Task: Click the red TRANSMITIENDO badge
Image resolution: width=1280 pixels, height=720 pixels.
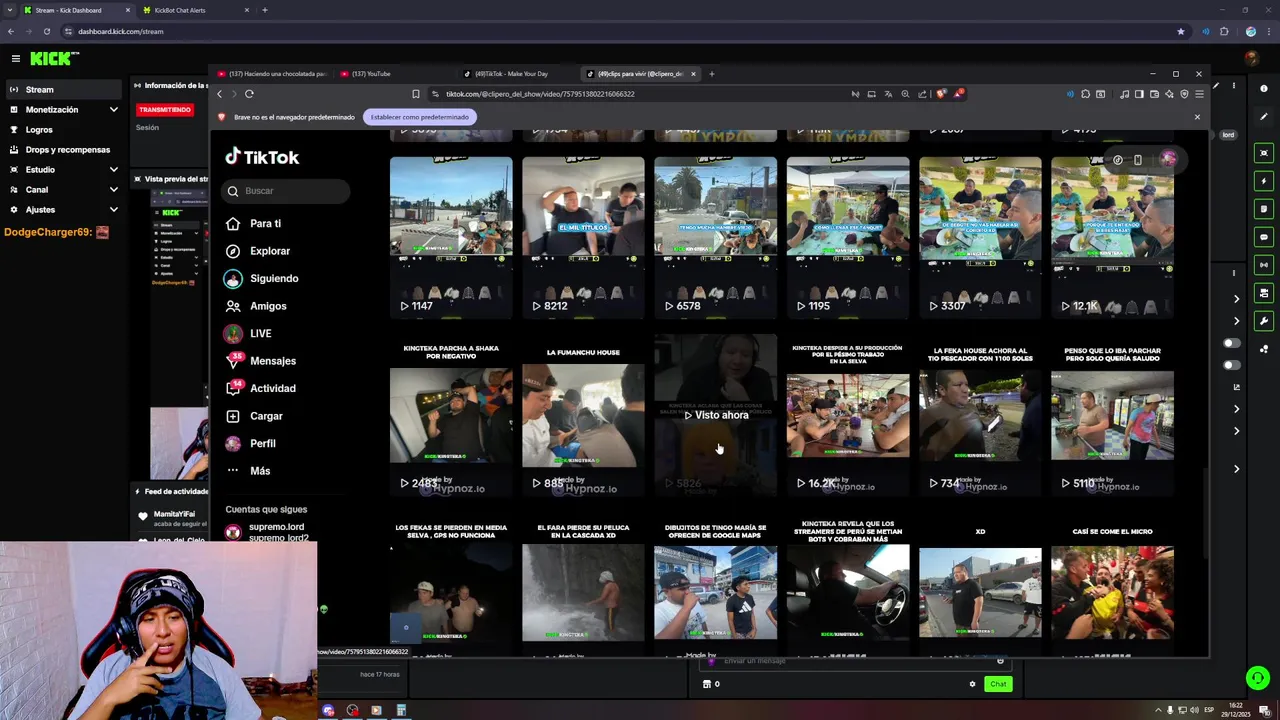Action: [x=165, y=109]
